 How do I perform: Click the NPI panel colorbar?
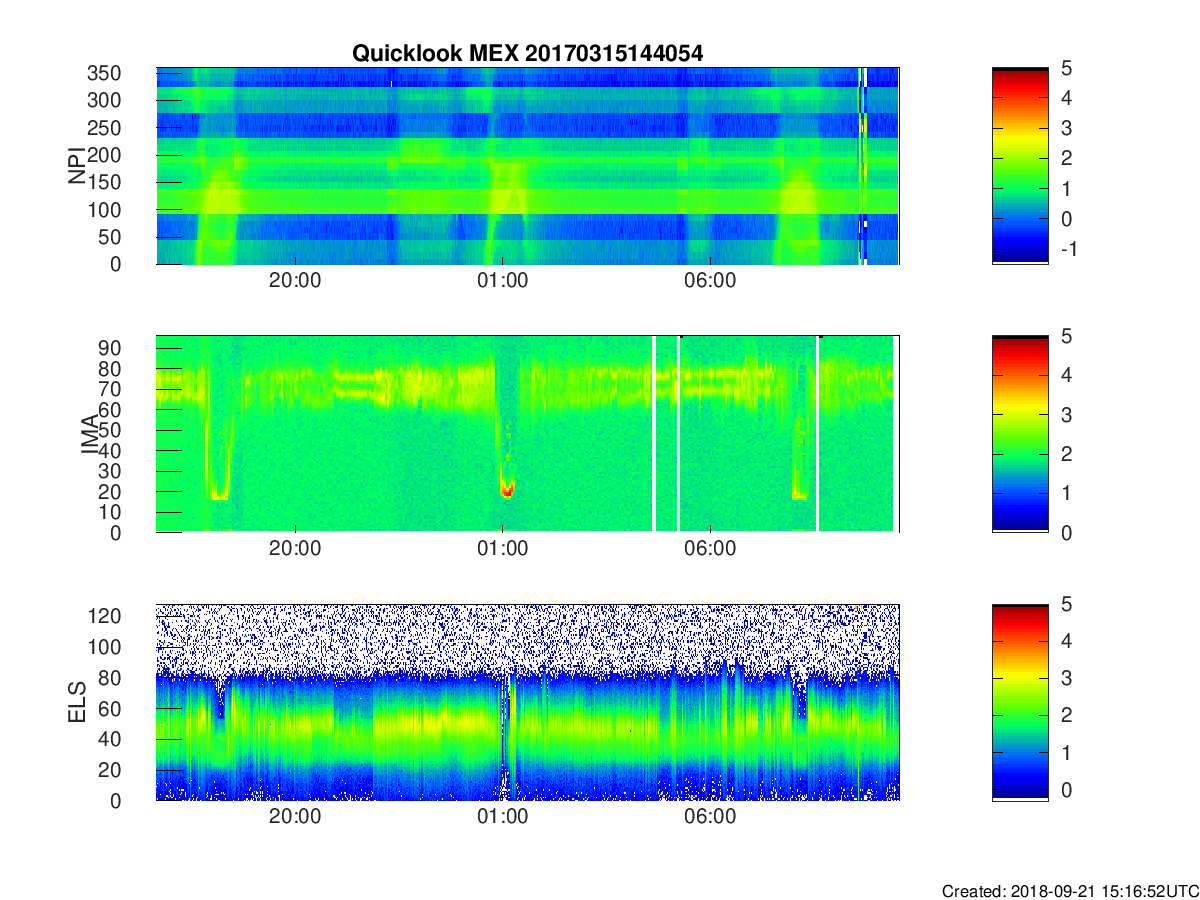point(1020,166)
